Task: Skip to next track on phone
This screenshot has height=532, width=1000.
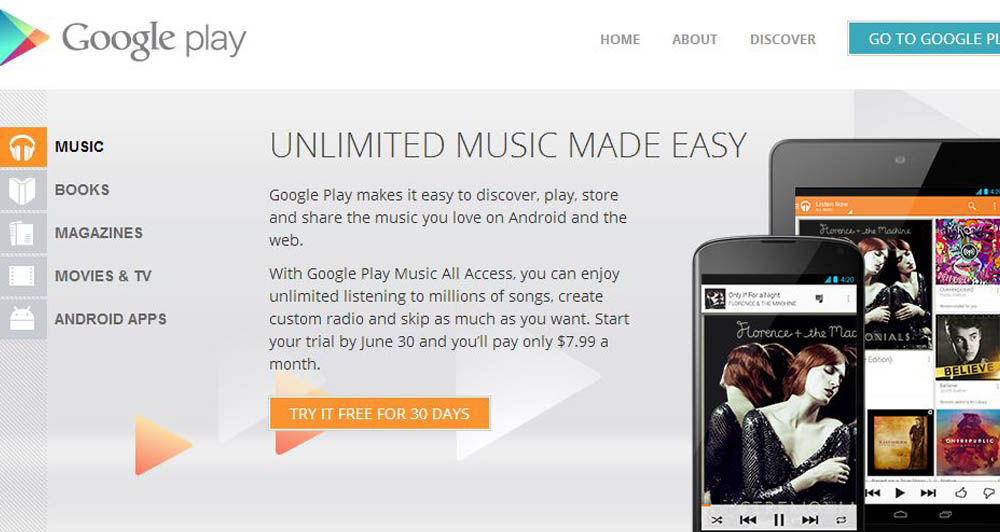Action: point(810,519)
